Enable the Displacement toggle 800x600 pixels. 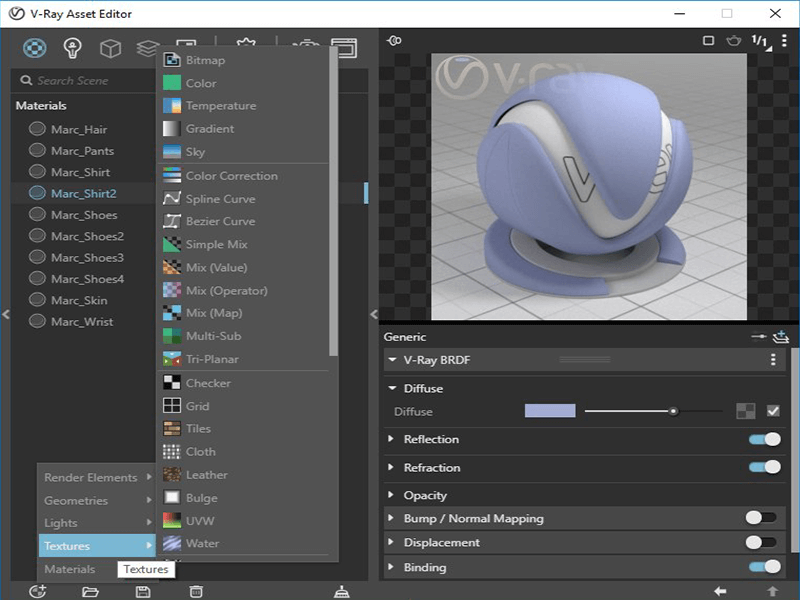(x=761, y=542)
